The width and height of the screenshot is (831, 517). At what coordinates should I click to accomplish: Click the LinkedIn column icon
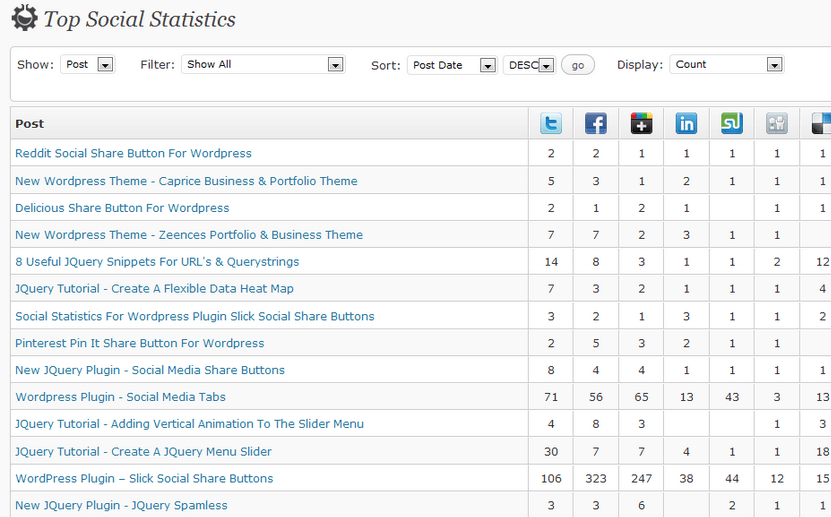pyautogui.click(x=686, y=123)
